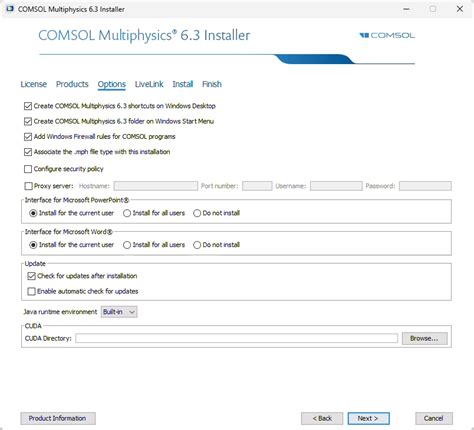Go to the LiveLink step tab
Image resolution: width=474 pixels, height=430 pixels.
point(149,84)
